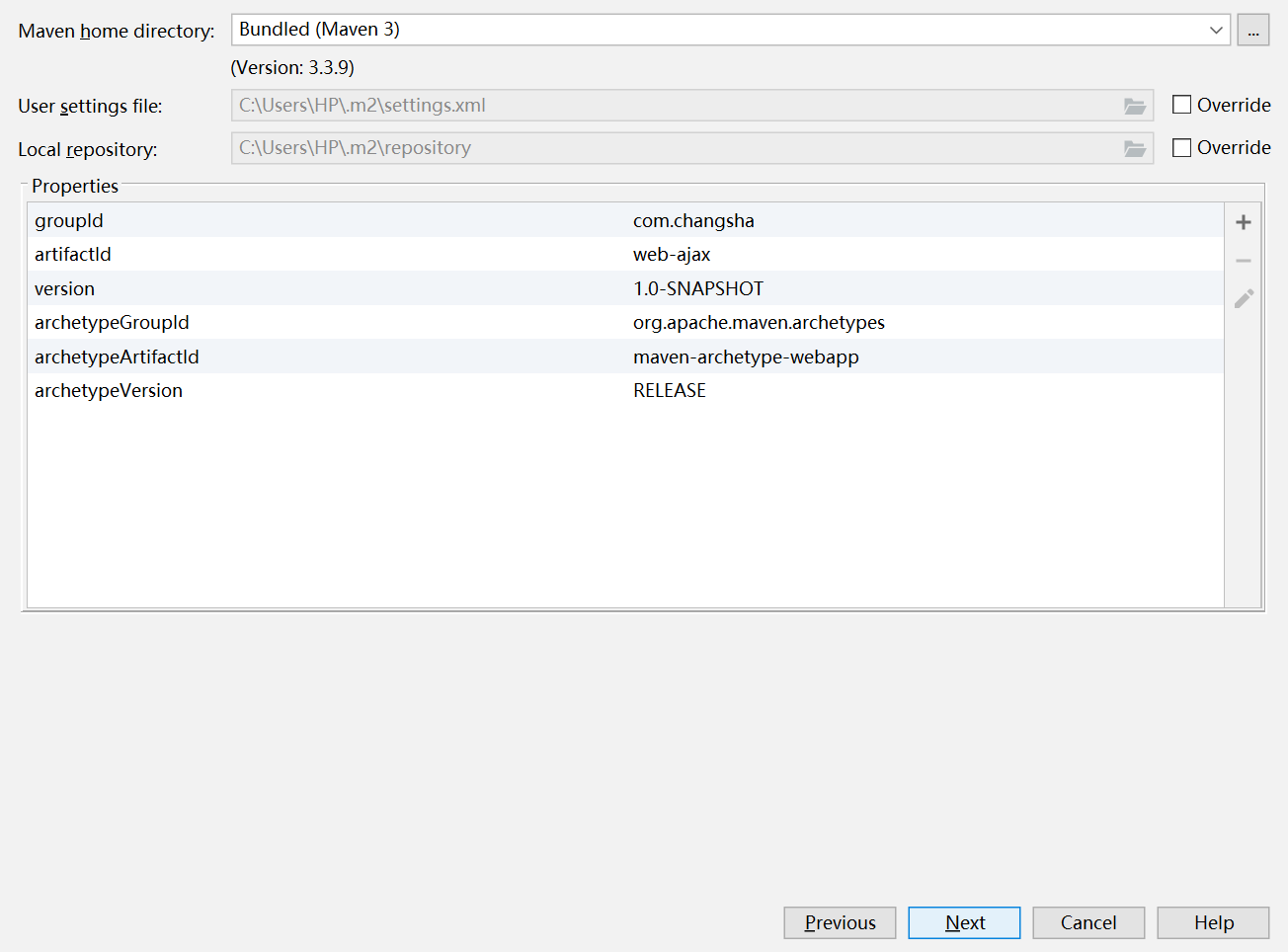This screenshot has width=1288, height=952.
Task: Click the com.changsha value cell
Action: (x=693, y=220)
